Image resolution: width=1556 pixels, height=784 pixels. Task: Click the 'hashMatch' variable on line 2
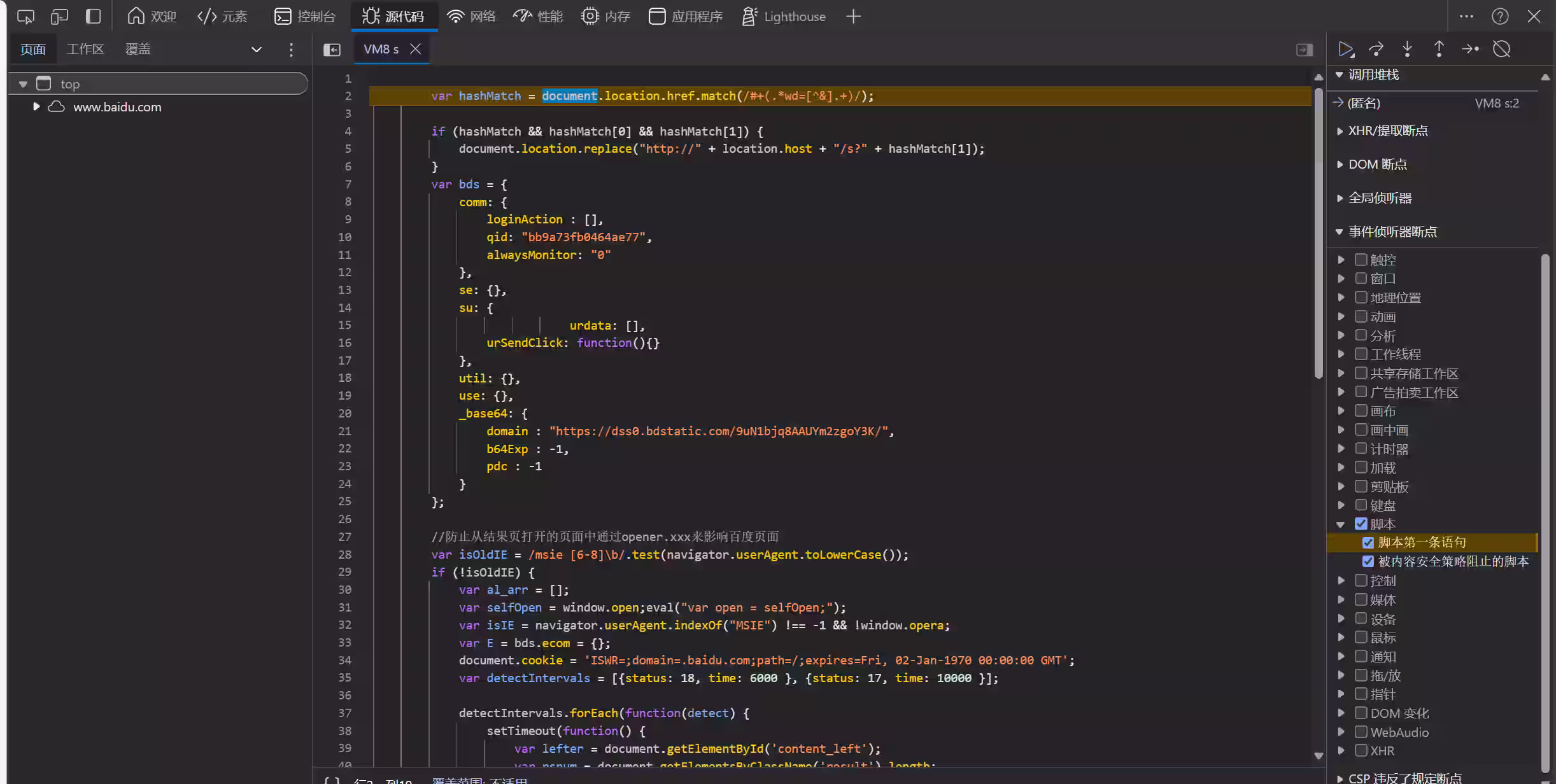coord(490,95)
